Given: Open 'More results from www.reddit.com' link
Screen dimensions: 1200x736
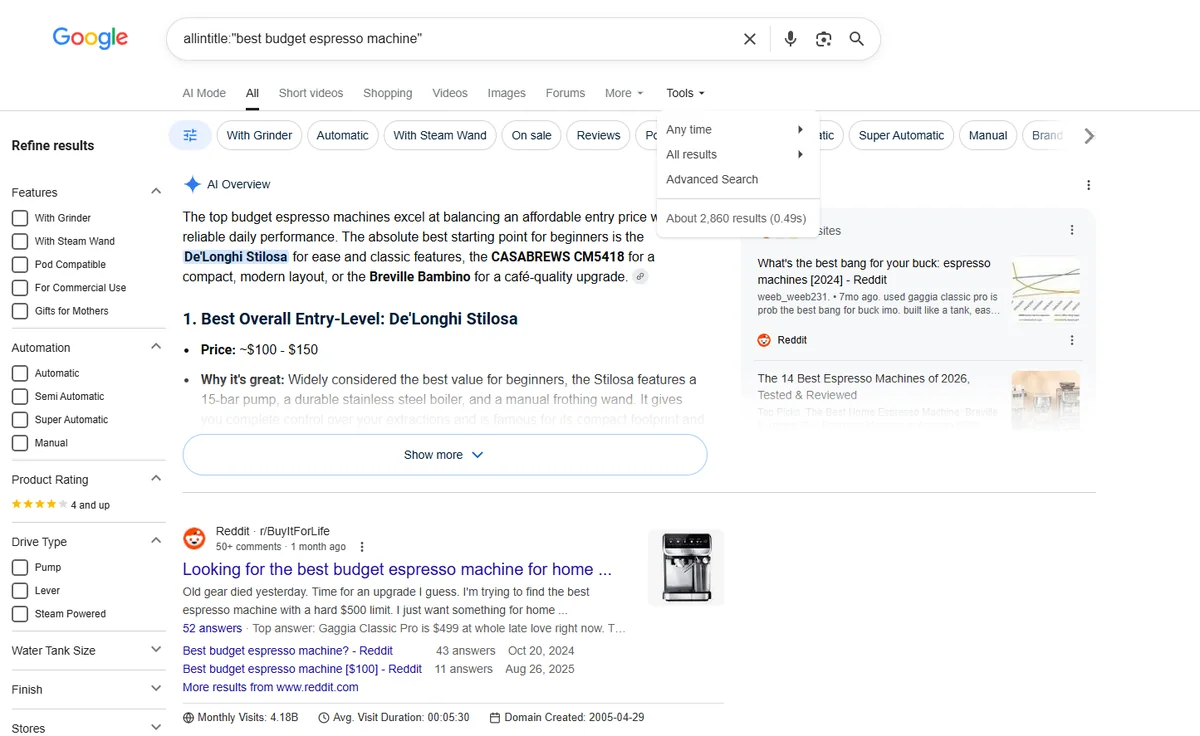Looking at the screenshot, I should click(x=270, y=687).
